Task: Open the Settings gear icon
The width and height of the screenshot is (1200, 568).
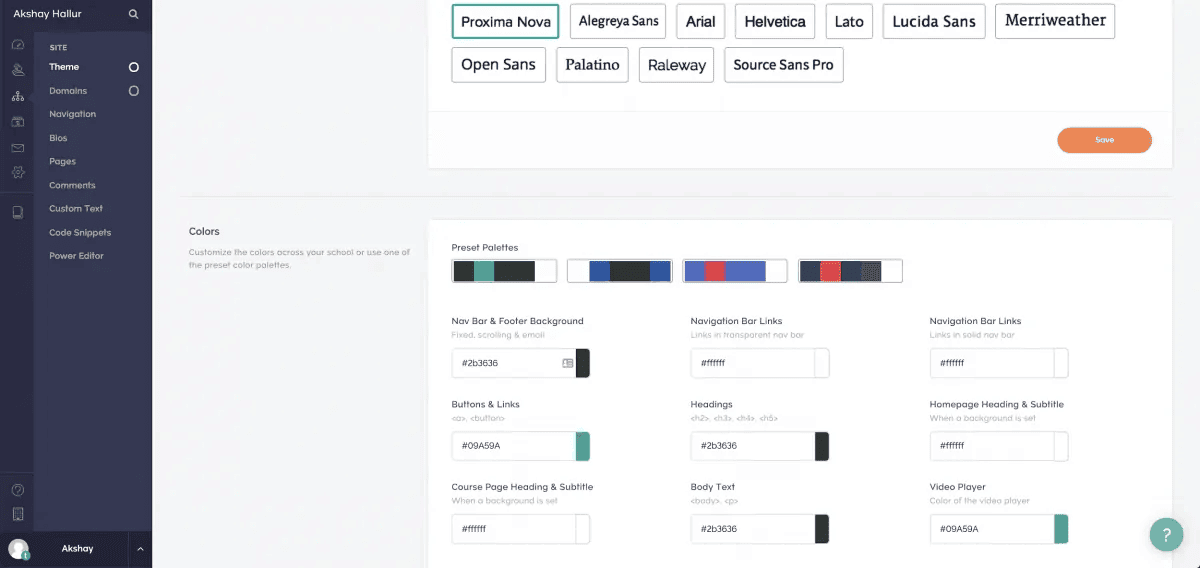Action: pyautogui.click(x=17, y=173)
